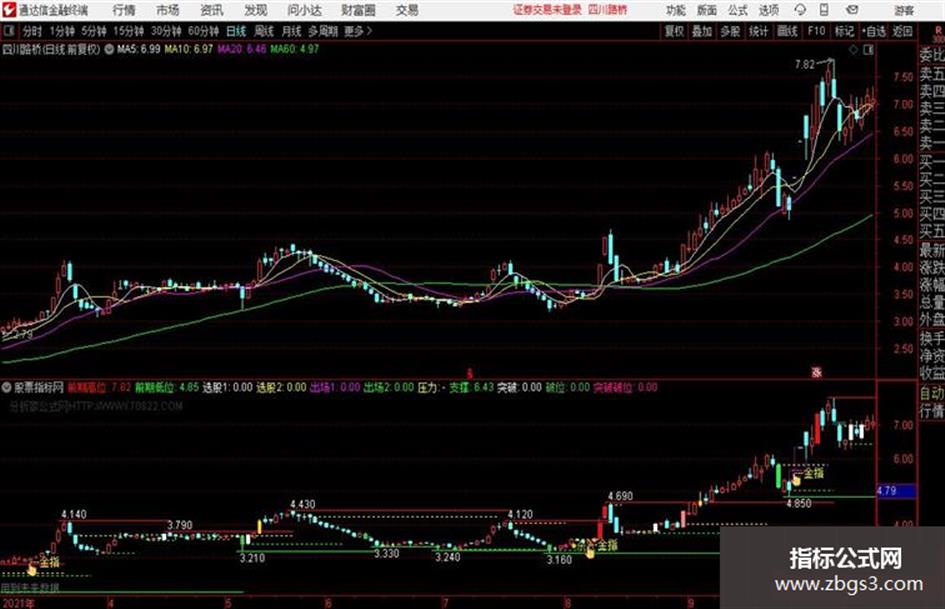Click the 涨 marker under the main chart
Screen dimensions: 945x609
tap(817, 372)
